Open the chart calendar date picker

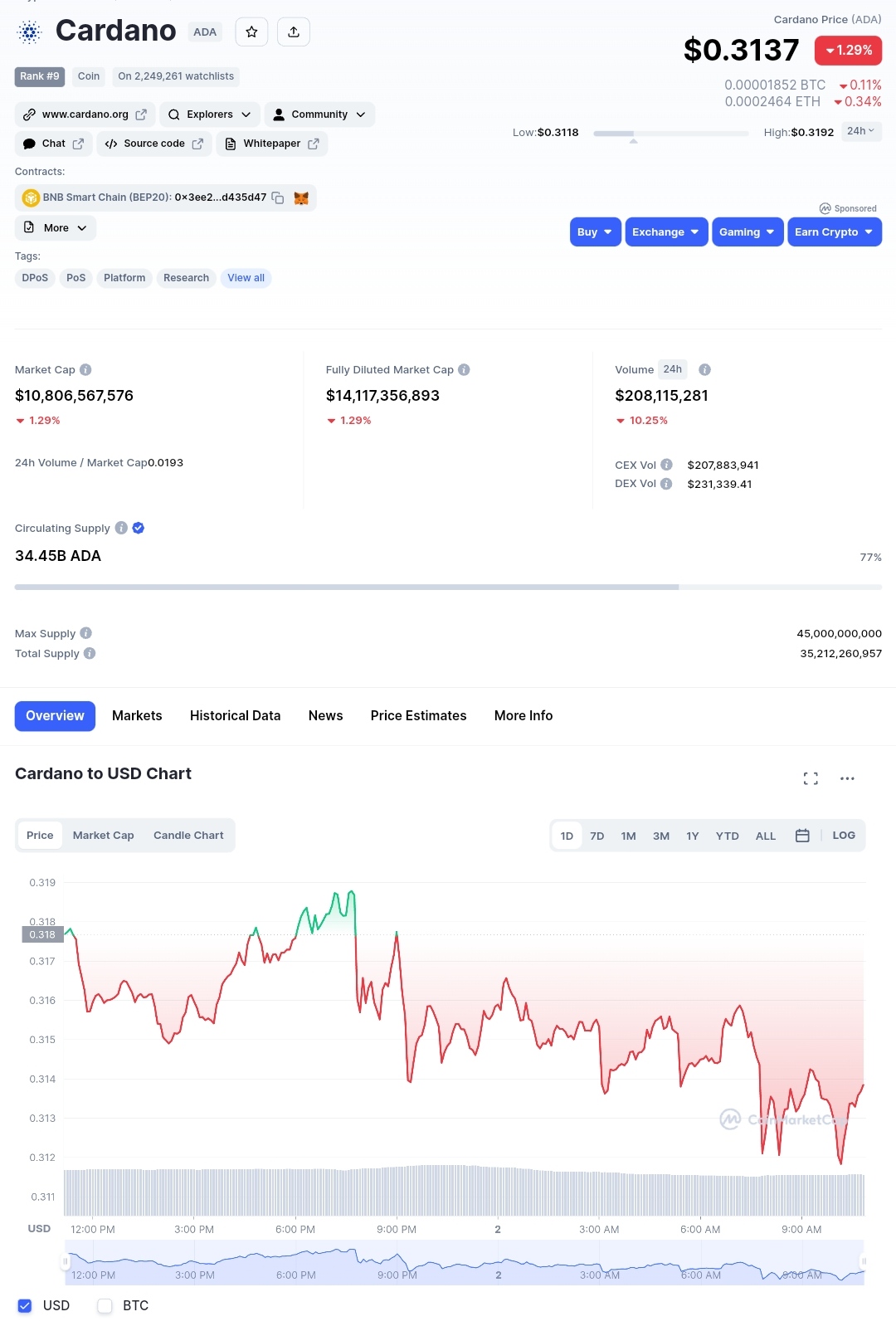802,836
